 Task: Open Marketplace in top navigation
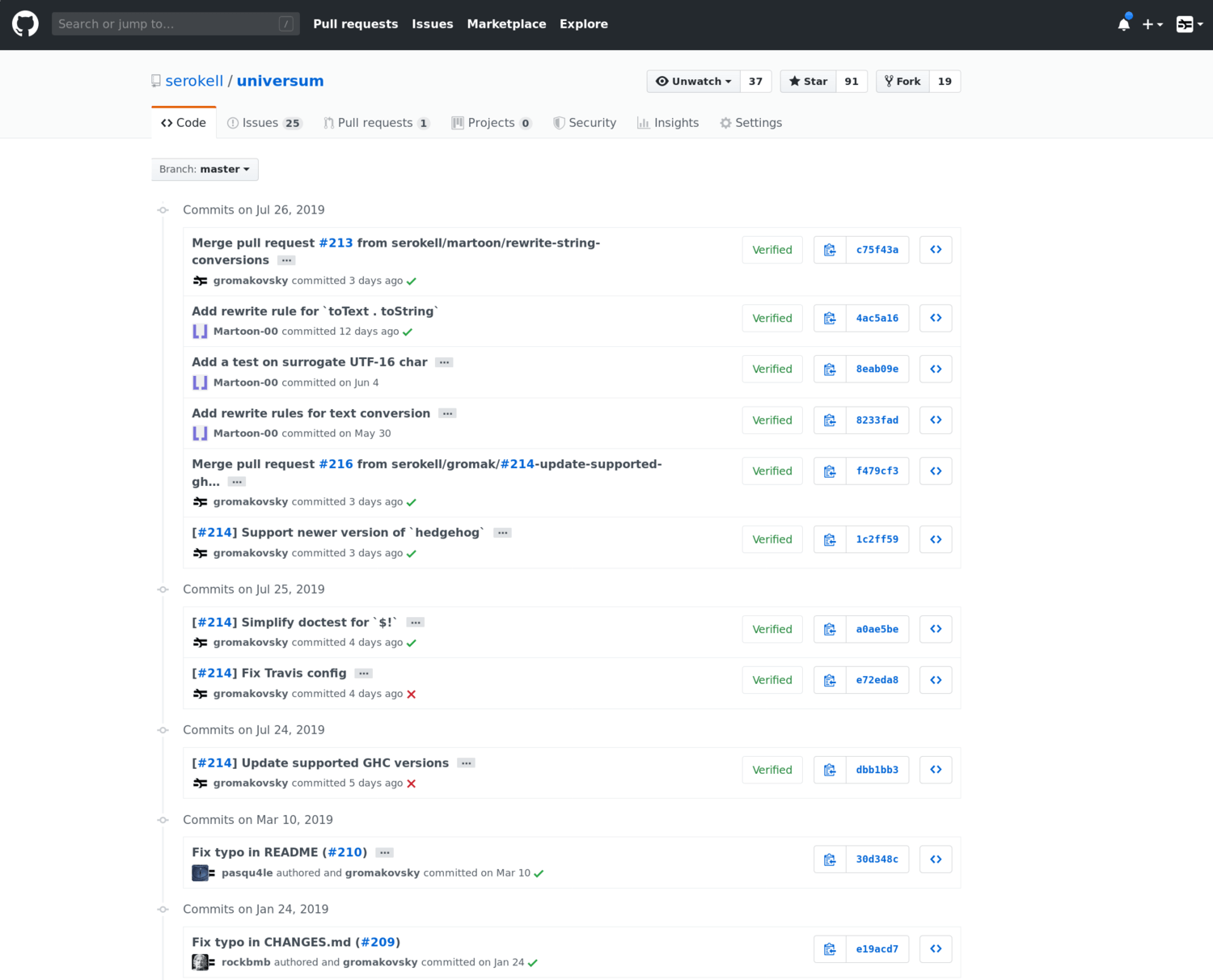(x=506, y=24)
